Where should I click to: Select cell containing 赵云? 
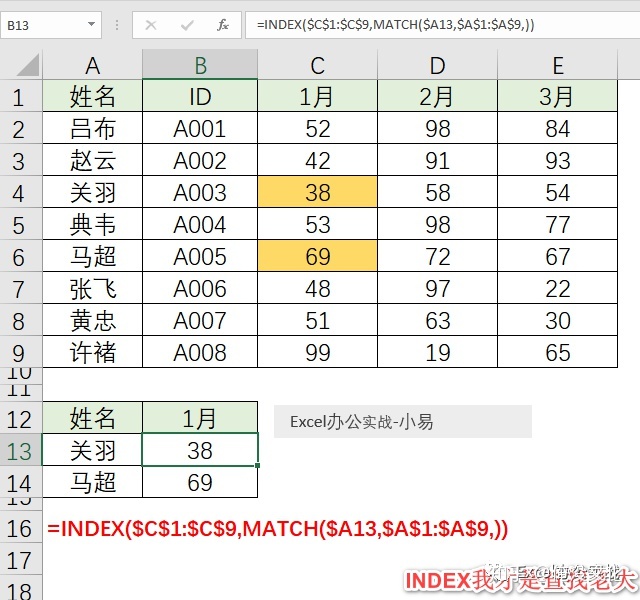click(x=93, y=160)
